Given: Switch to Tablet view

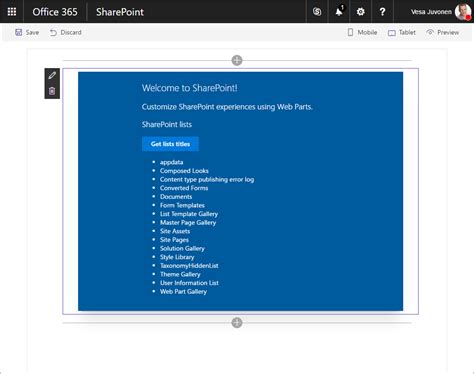Looking at the screenshot, I should pos(402,32).
